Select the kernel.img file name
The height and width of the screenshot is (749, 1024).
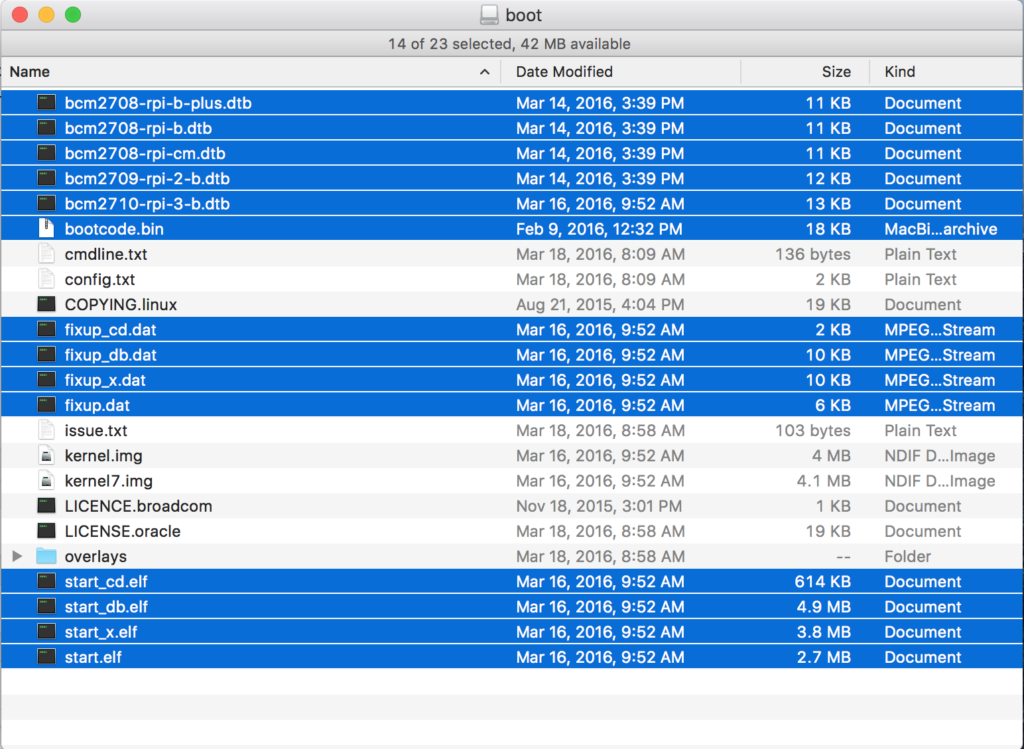[x=103, y=456]
